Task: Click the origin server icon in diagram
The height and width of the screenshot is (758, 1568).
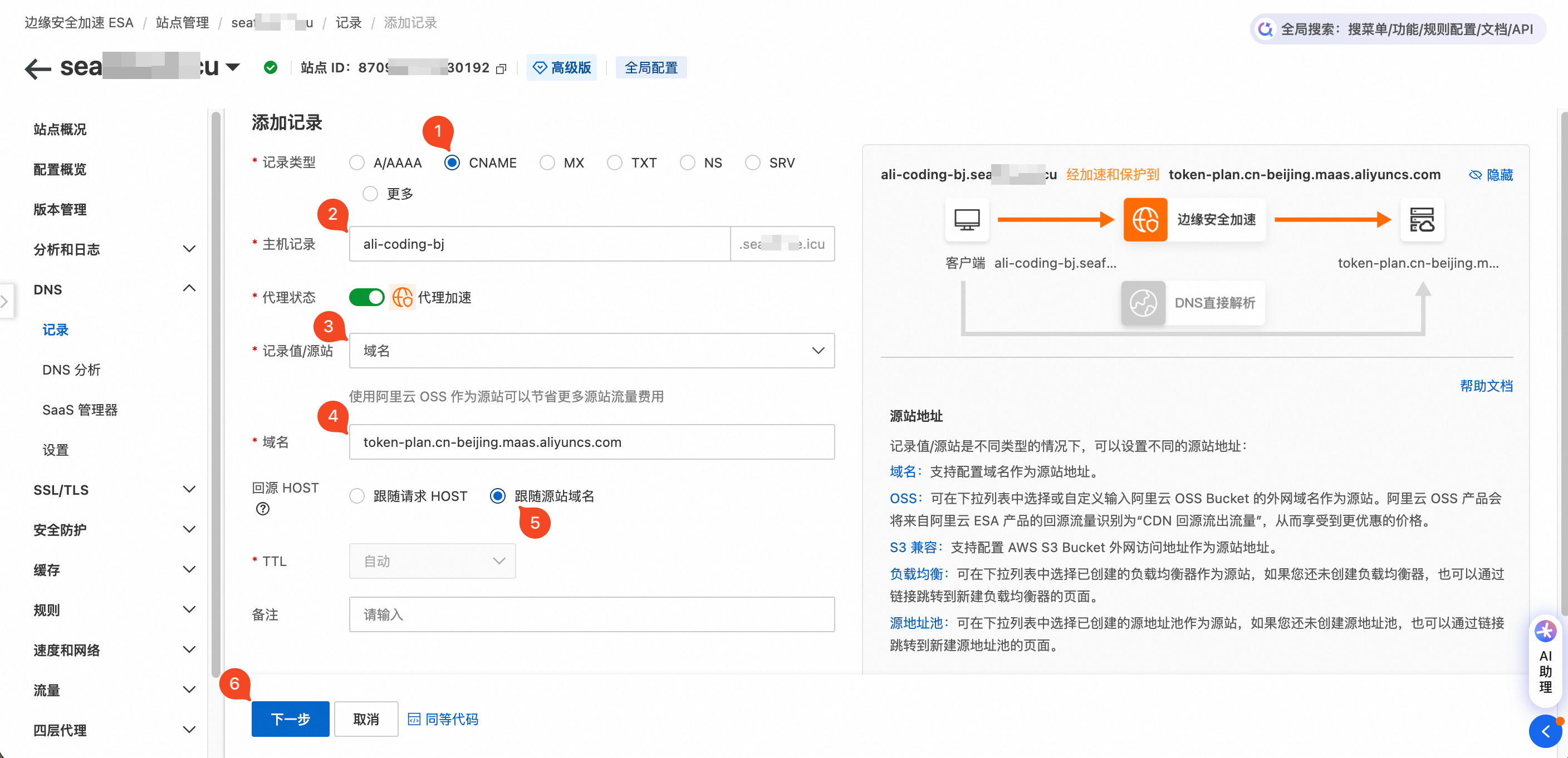Action: click(x=1422, y=220)
